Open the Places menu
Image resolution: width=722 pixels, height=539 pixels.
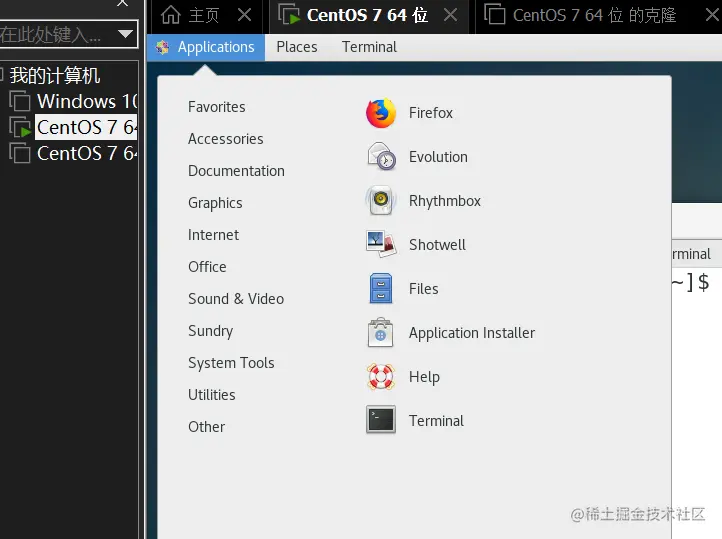pos(297,47)
